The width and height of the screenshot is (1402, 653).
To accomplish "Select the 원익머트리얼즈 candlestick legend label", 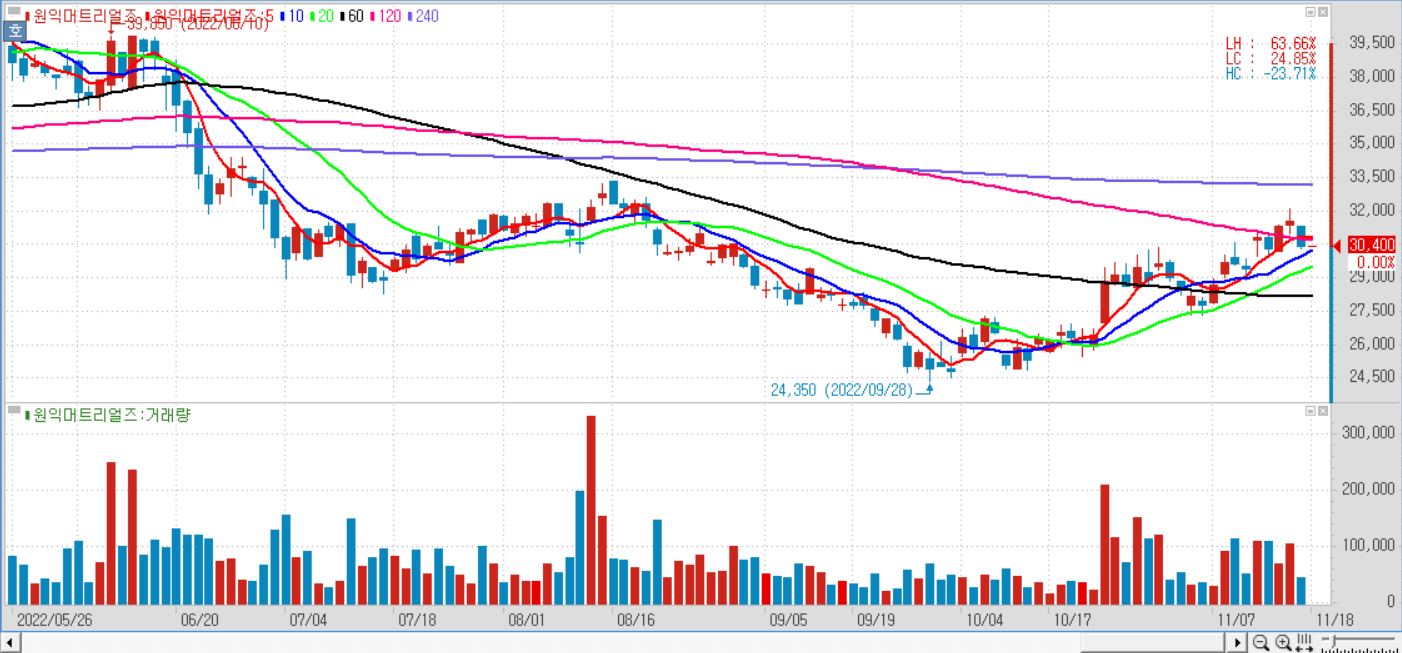I will [83, 17].
